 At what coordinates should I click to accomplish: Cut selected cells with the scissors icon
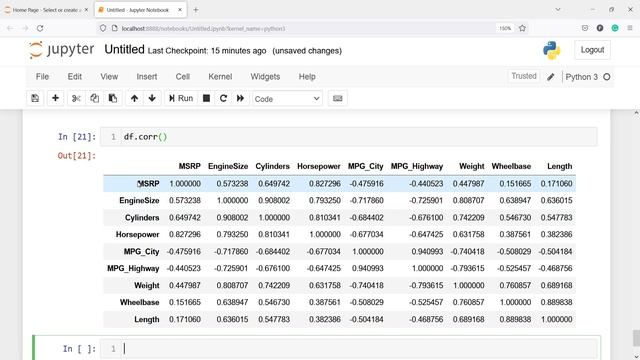(76, 98)
